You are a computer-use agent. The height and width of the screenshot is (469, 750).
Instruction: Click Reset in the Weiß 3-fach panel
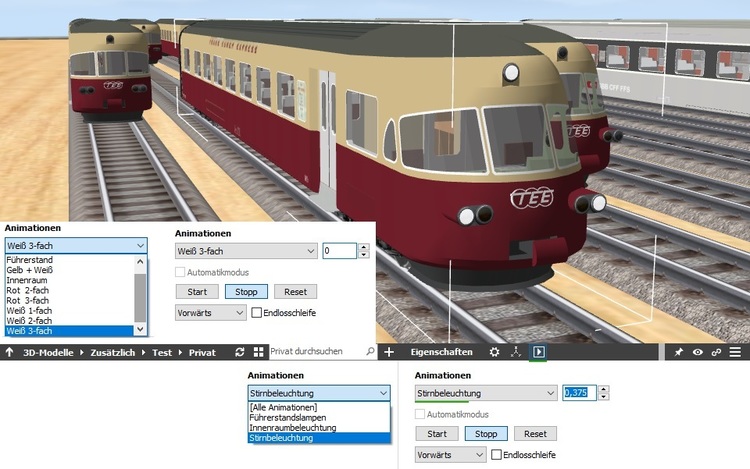295,292
